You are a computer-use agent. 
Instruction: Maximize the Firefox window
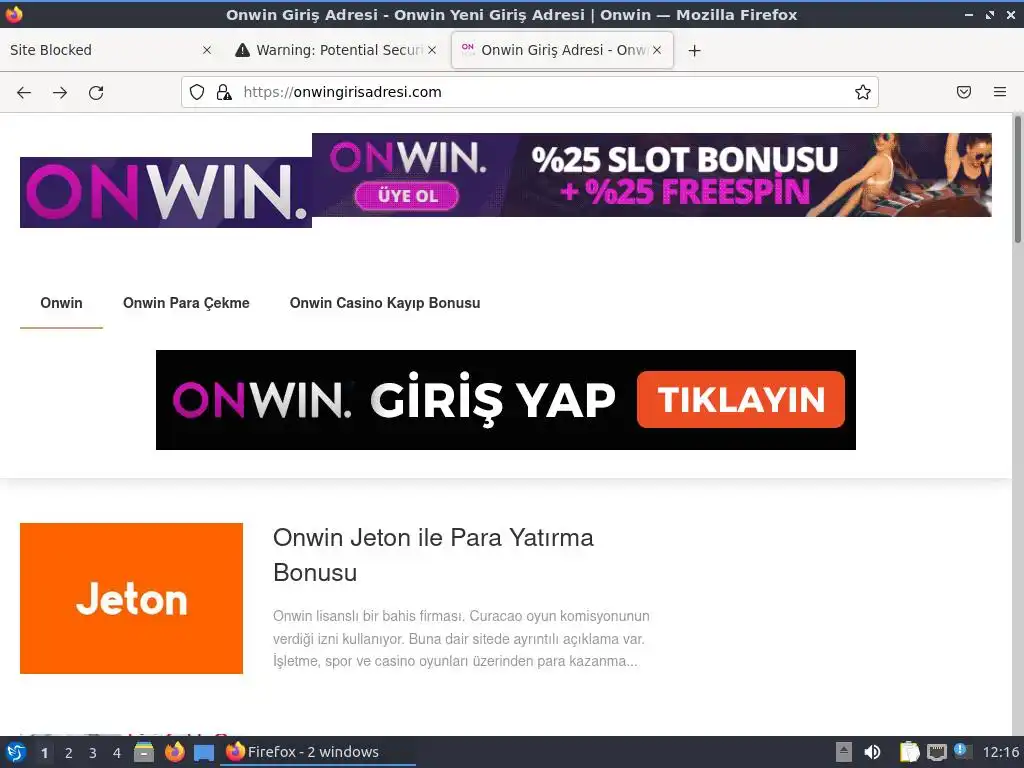(990, 14)
